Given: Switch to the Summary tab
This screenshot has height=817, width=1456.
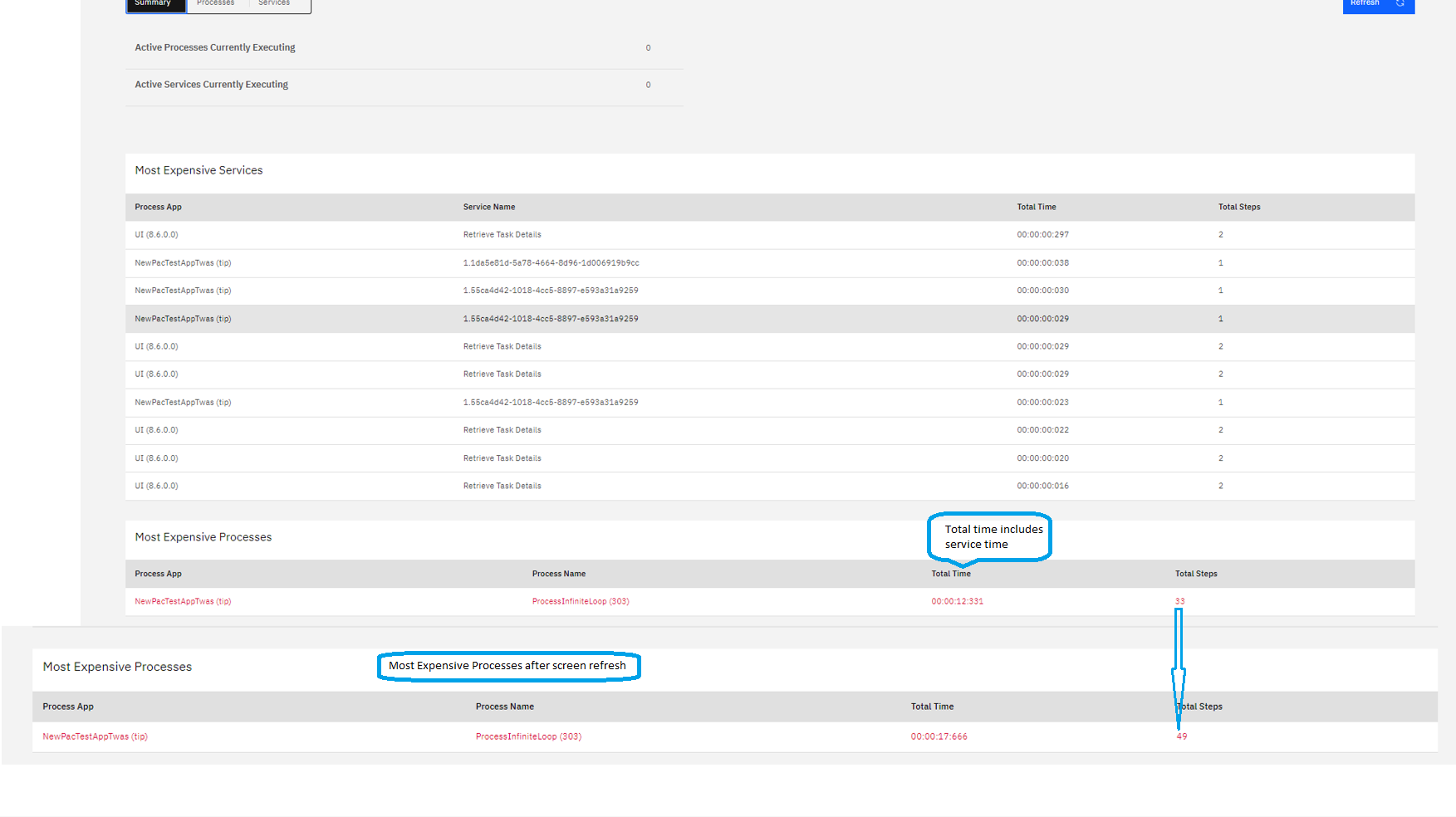Looking at the screenshot, I should (x=156, y=5).
